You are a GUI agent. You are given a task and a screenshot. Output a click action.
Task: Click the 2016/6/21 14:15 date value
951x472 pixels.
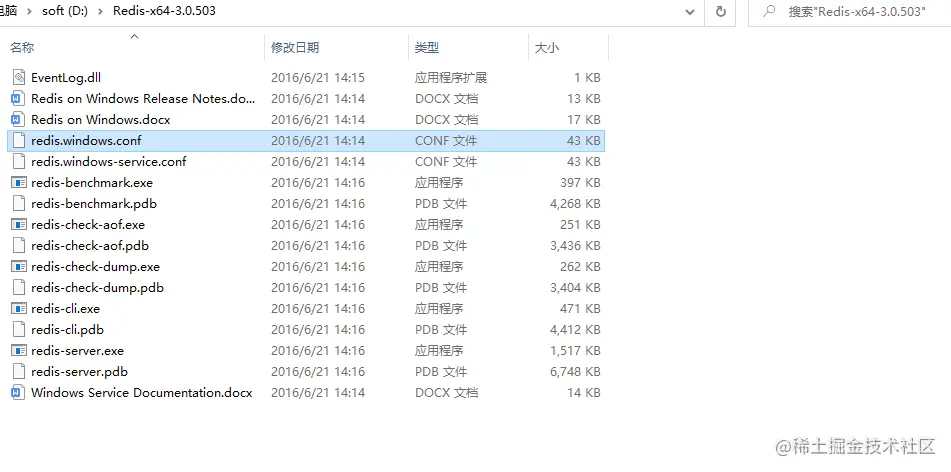point(318,78)
